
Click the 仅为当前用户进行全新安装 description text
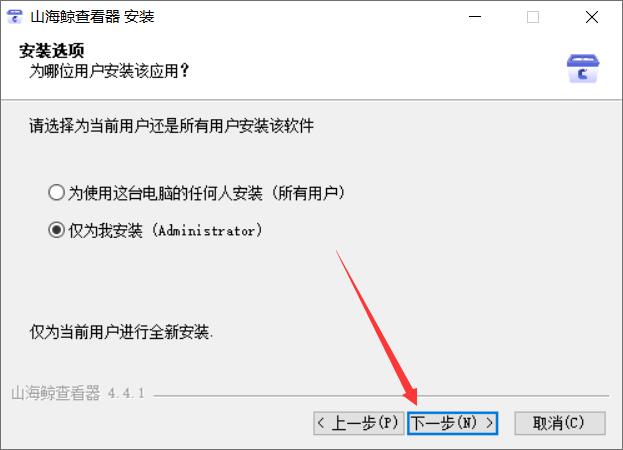pos(121,331)
